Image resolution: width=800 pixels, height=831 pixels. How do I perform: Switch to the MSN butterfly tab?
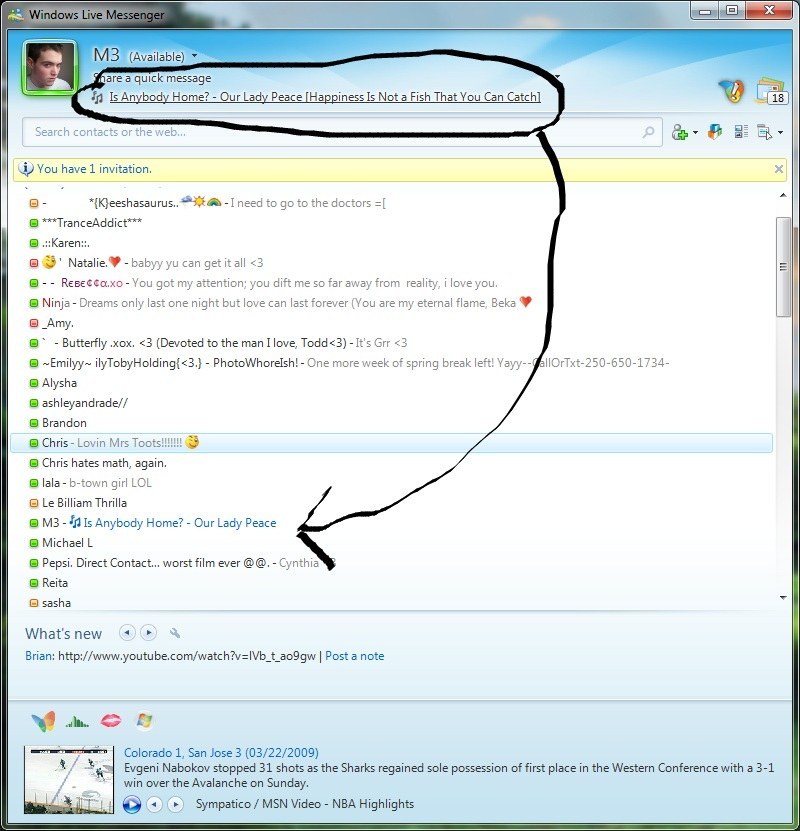(43, 721)
